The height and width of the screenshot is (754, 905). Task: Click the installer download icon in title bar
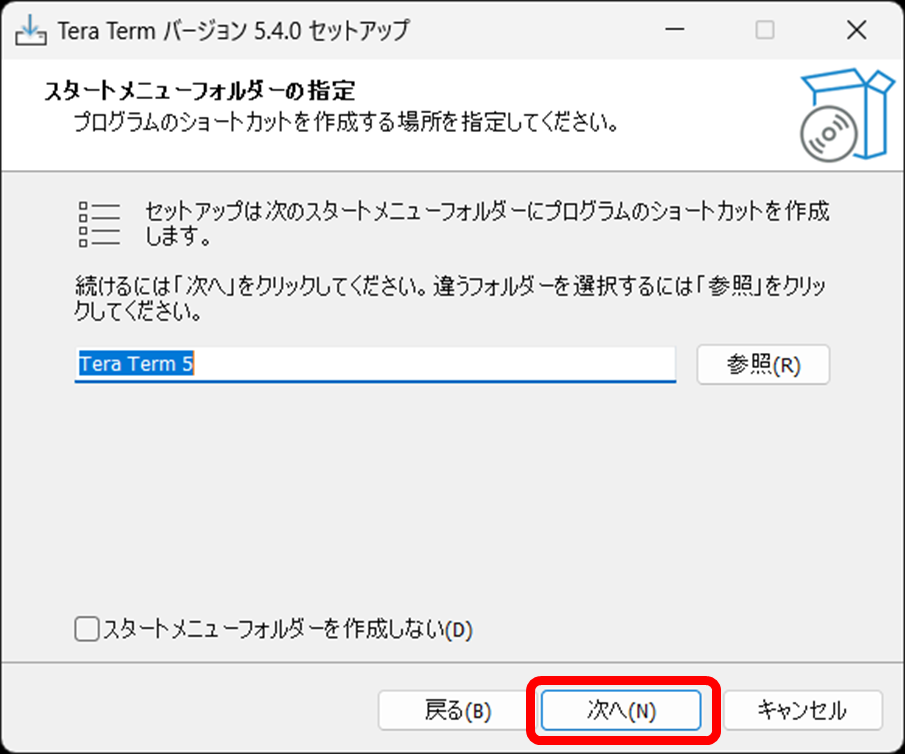point(31,30)
